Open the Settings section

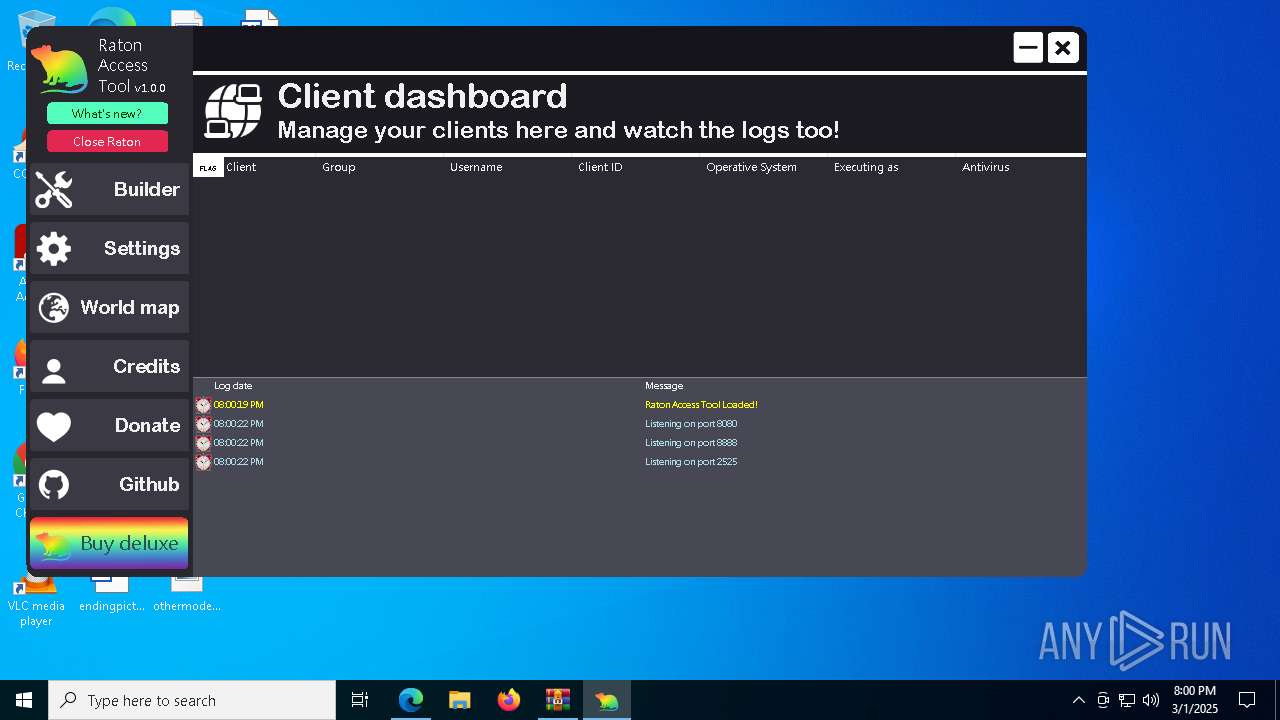click(x=109, y=248)
